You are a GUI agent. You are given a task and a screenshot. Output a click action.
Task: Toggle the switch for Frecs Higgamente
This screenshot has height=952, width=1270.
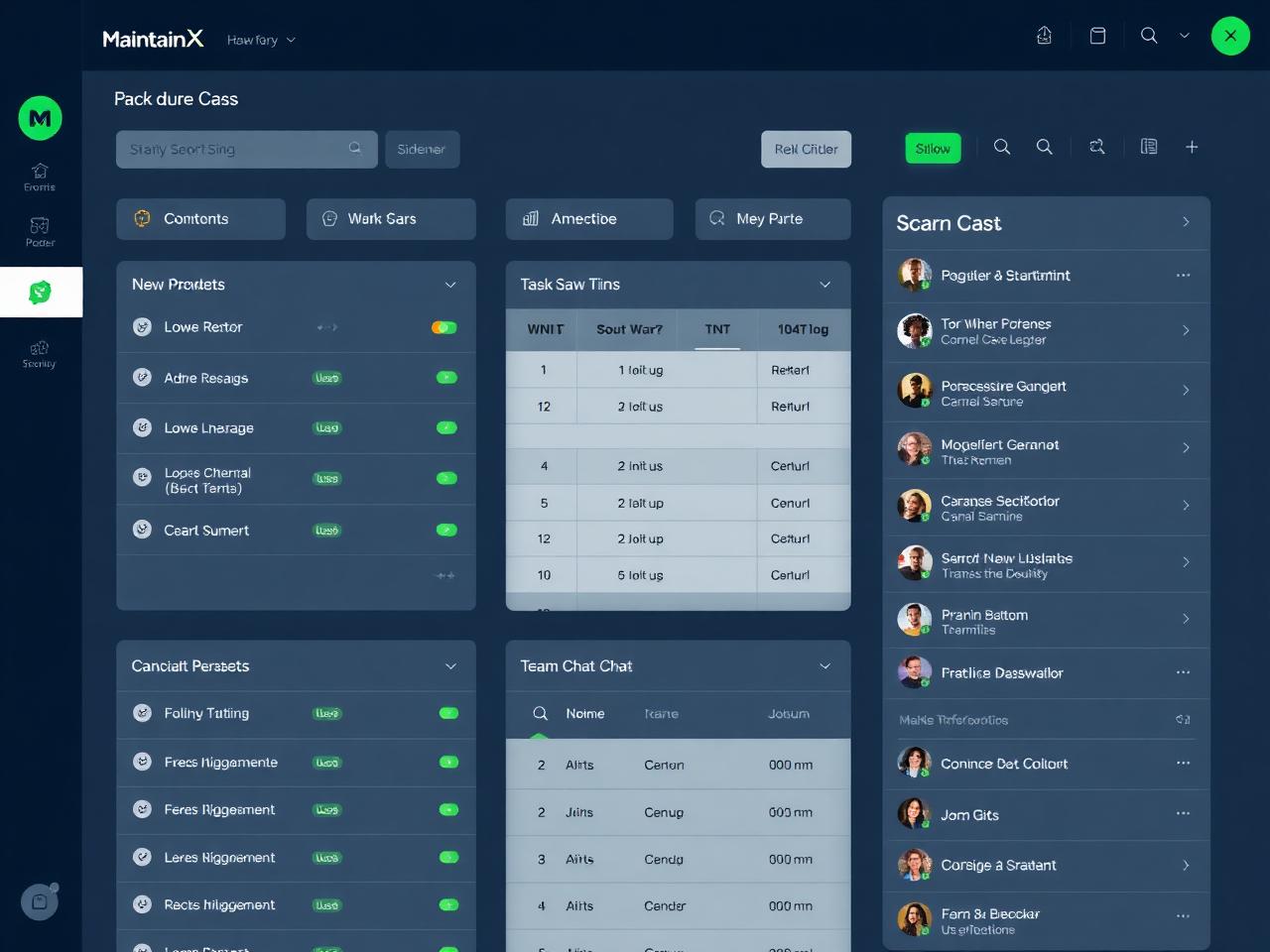click(448, 762)
